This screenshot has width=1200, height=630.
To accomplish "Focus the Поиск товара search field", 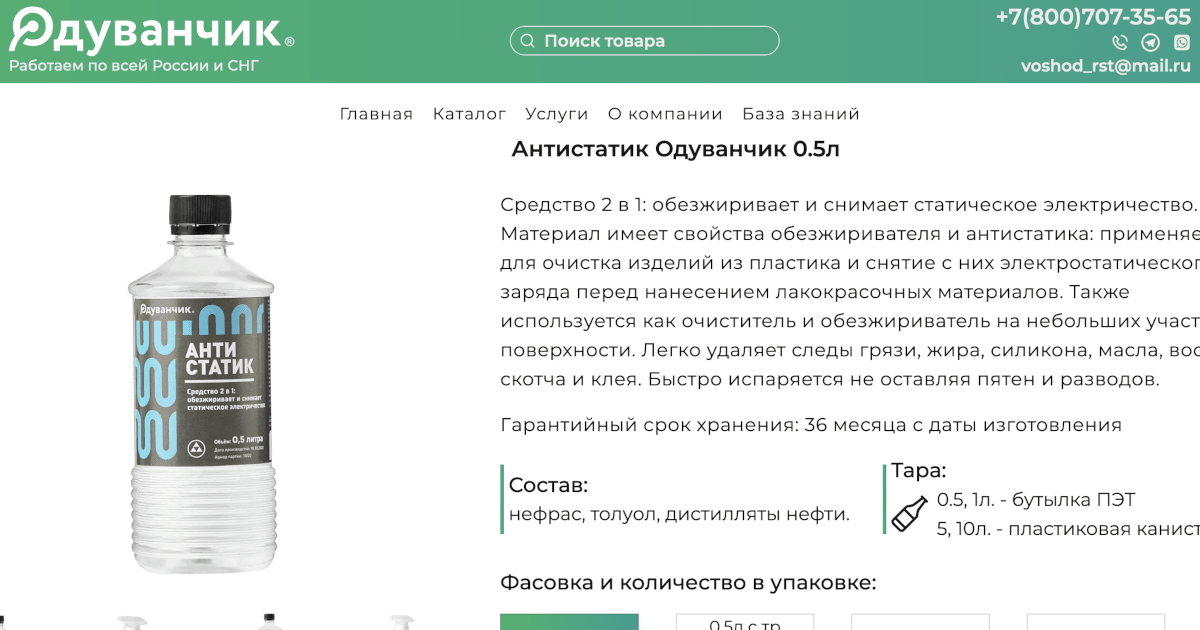I will pyautogui.click(x=644, y=41).
